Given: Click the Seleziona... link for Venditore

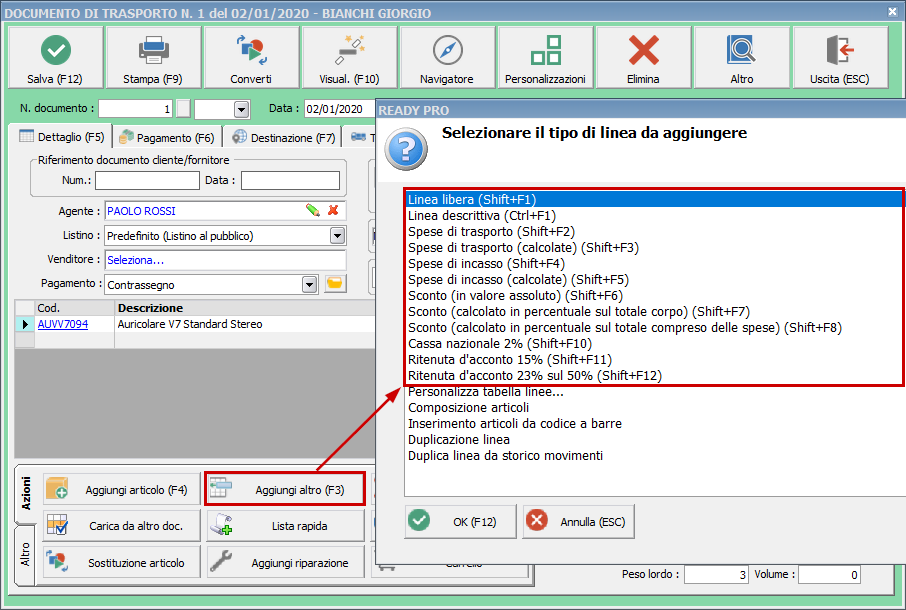Looking at the screenshot, I should 135,260.
